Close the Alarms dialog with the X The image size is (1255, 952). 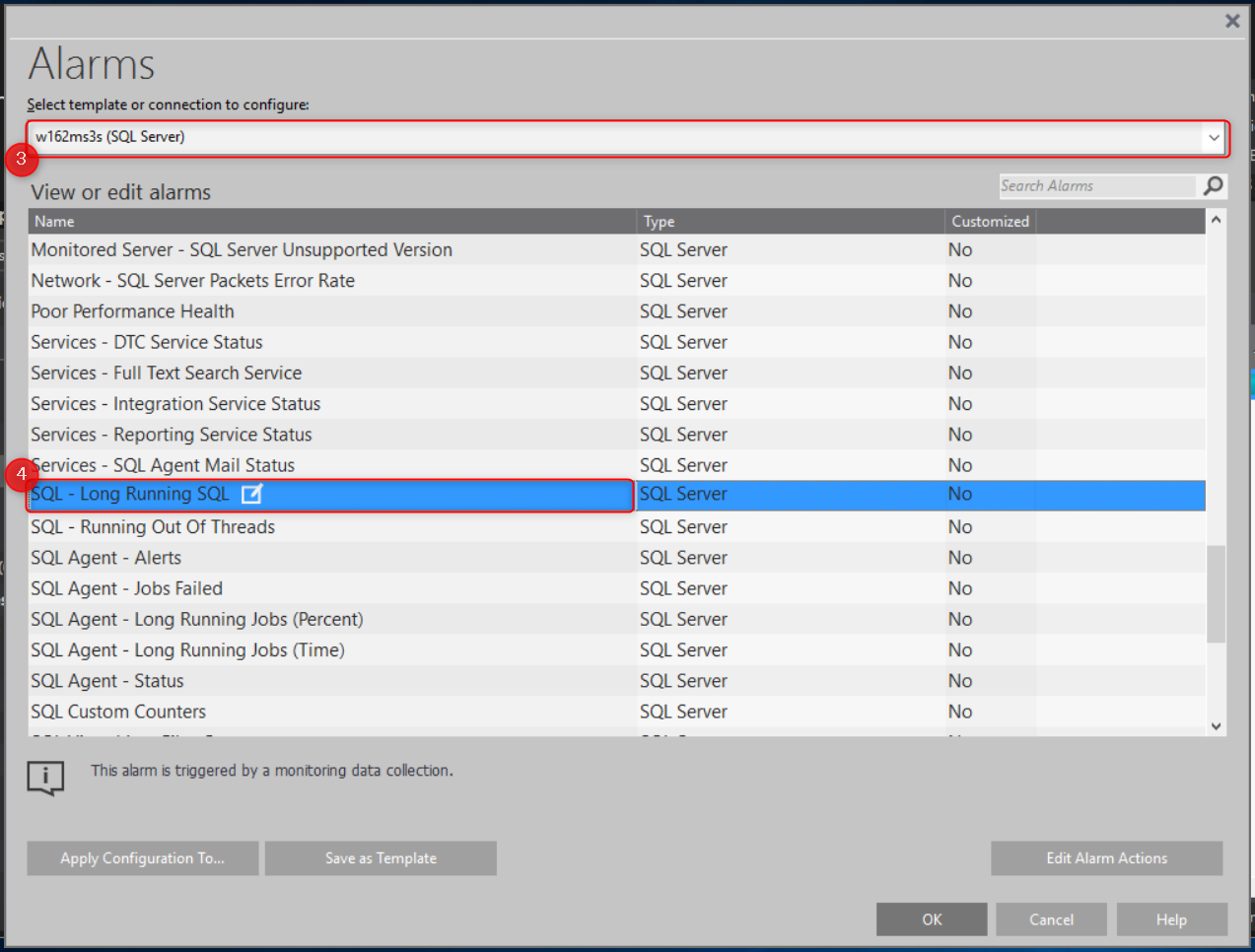1231,20
